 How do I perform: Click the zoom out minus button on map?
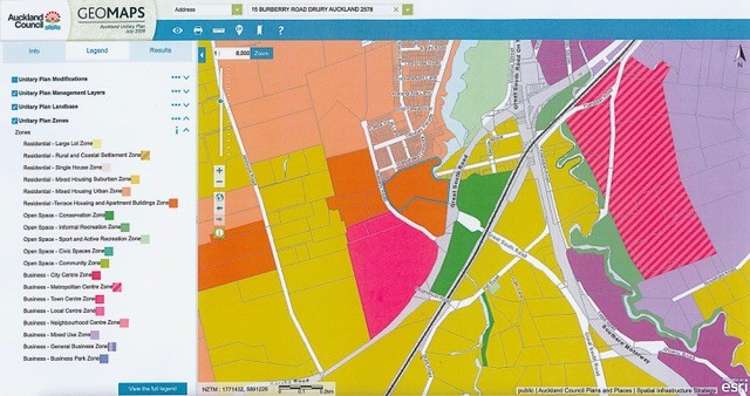point(219,182)
